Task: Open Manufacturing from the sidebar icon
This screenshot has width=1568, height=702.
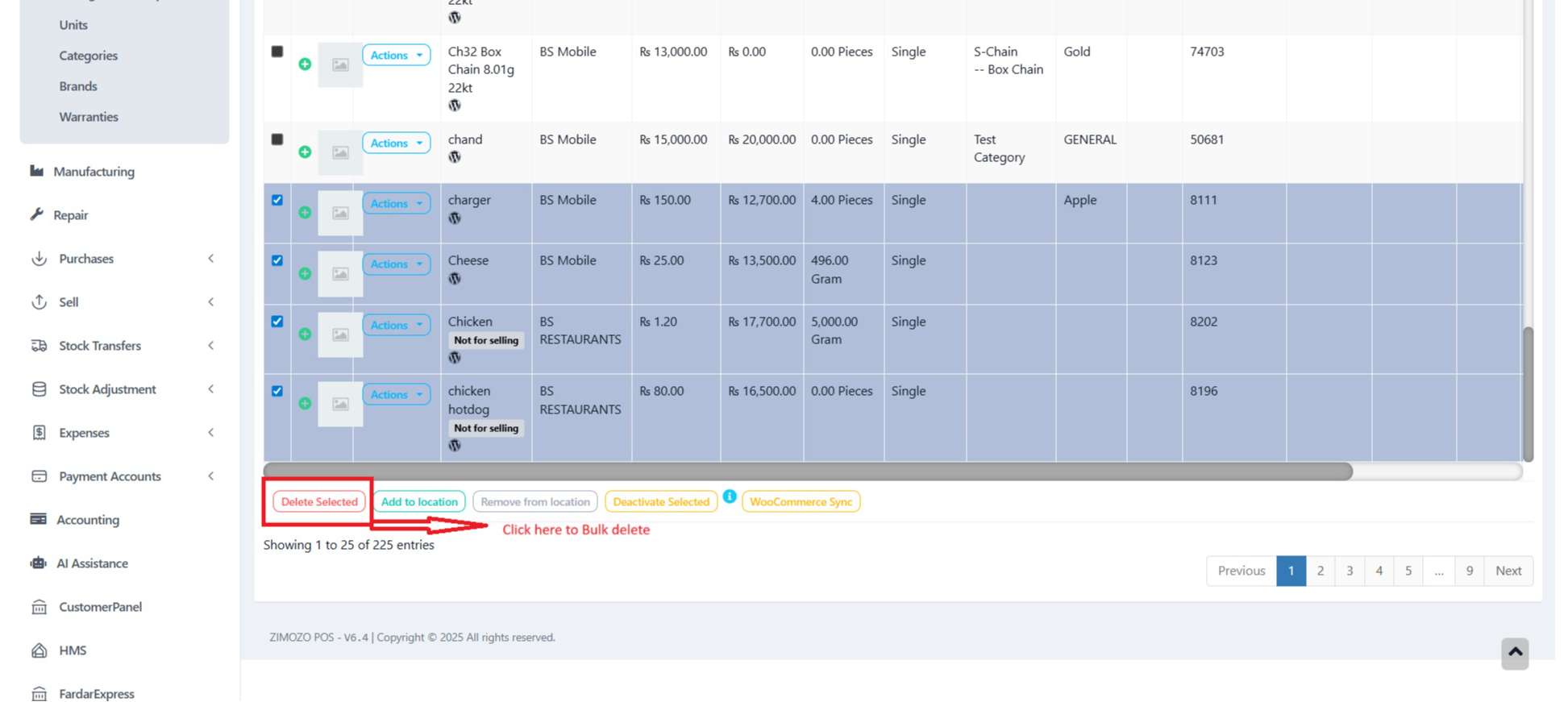Action: pos(37,171)
